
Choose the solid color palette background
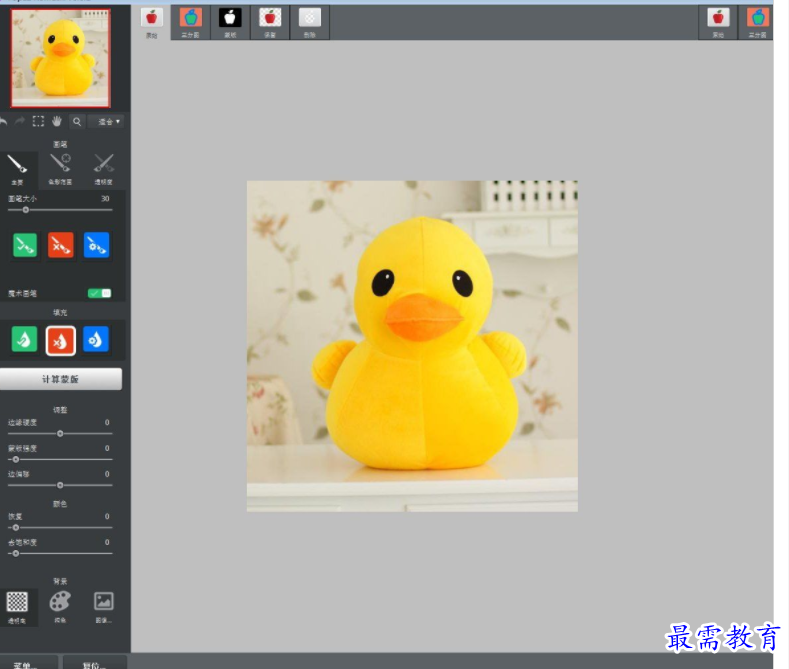coord(60,607)
